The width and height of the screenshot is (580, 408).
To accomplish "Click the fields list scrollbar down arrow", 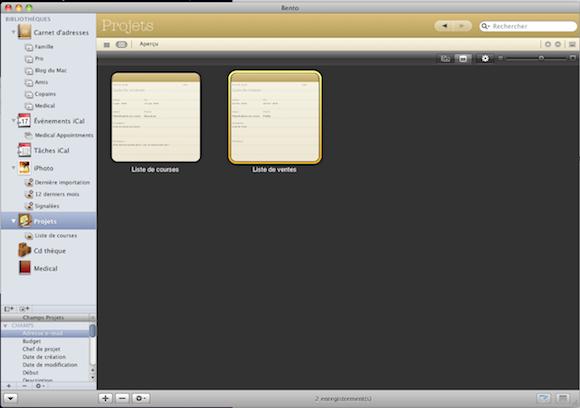I will tap(92, 378).
